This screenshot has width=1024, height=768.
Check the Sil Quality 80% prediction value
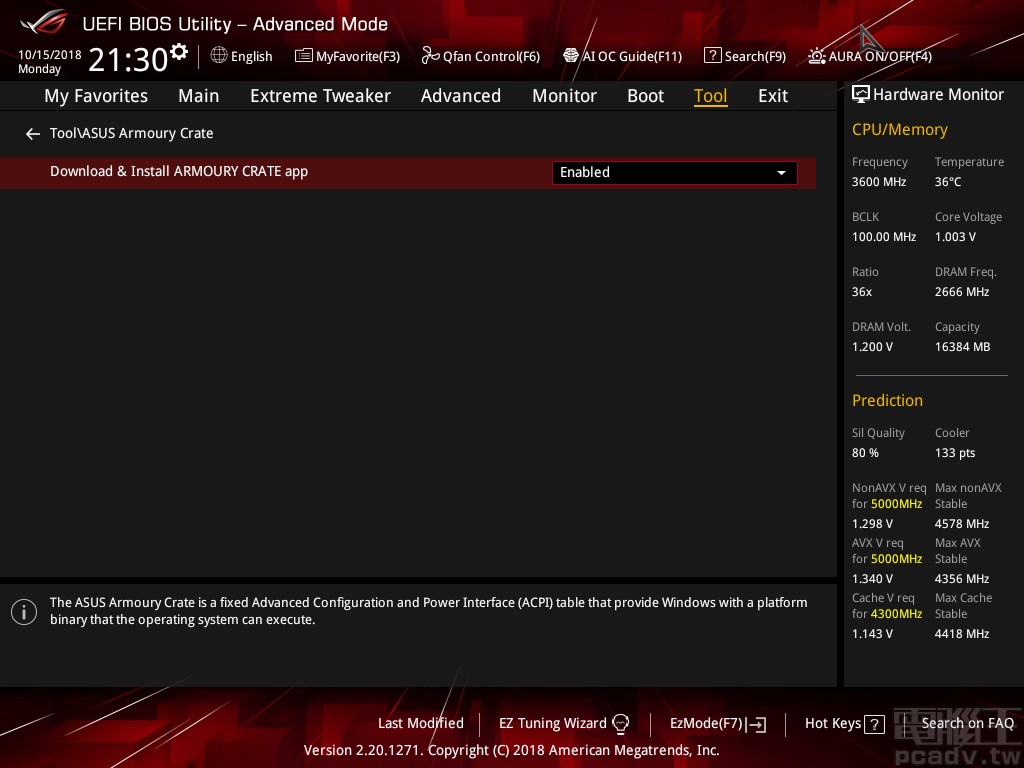point(864,452)
